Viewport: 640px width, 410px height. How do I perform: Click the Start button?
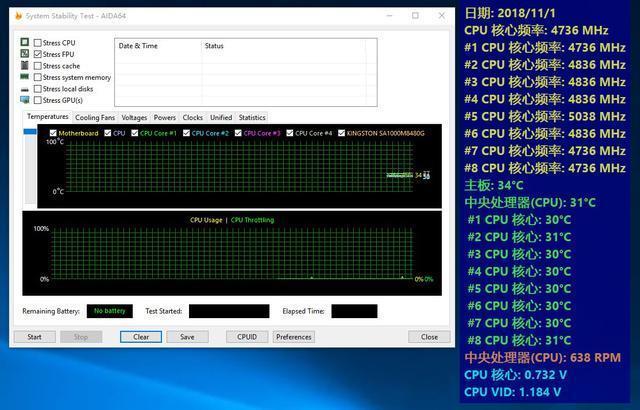click(35, 337)
